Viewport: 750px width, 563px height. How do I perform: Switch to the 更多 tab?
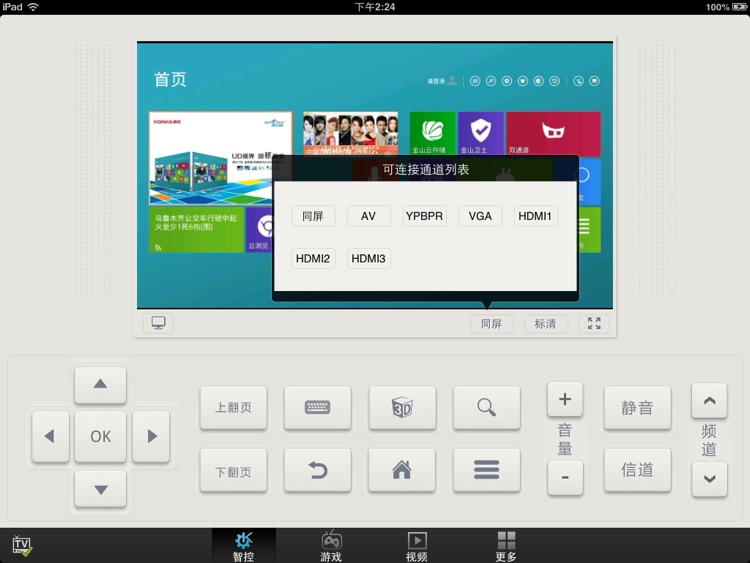(506, 546)
